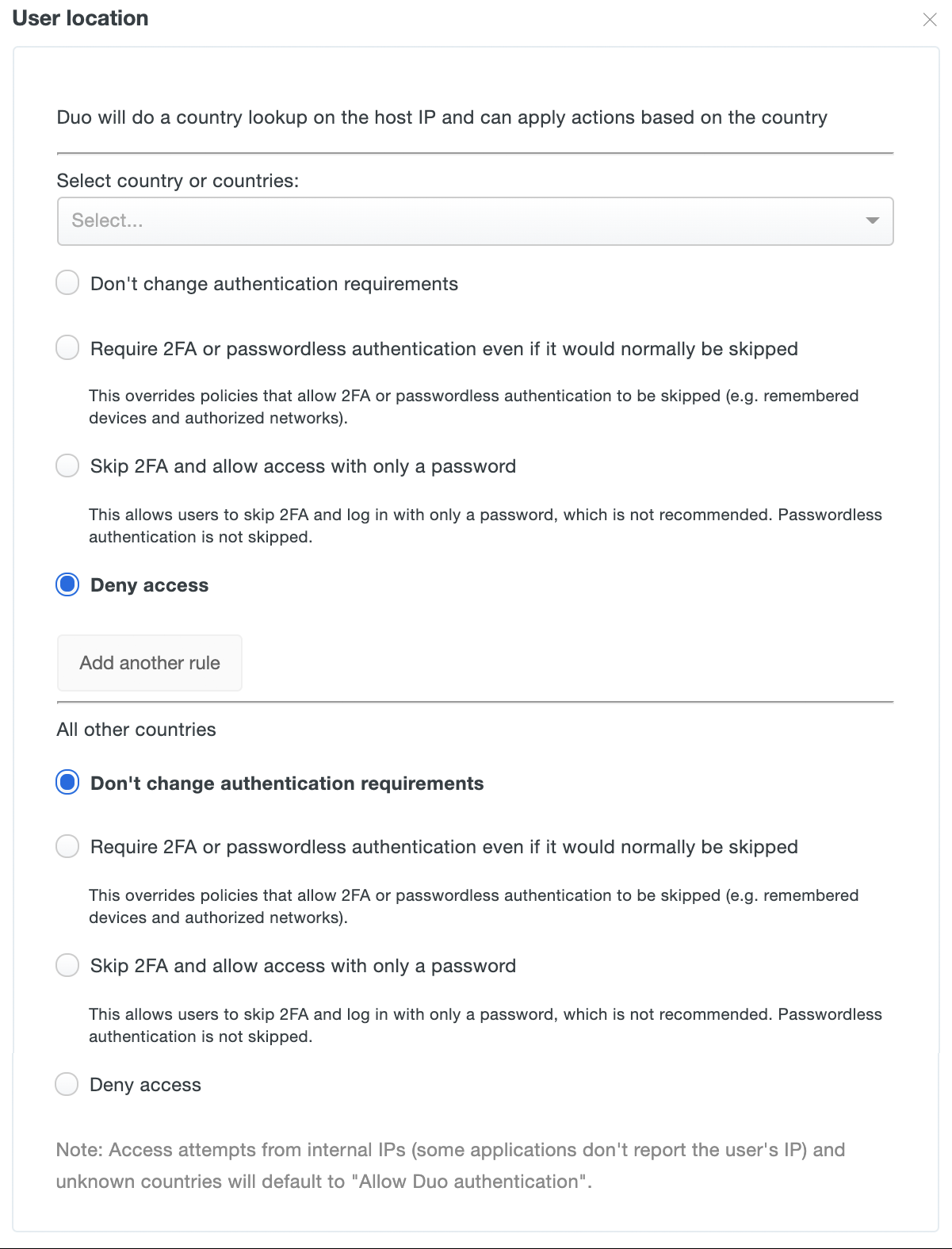This screenshot has height=1249, width=952.
Task: Click the "Select country or countries:" label
Action: (x=177, y=181)
